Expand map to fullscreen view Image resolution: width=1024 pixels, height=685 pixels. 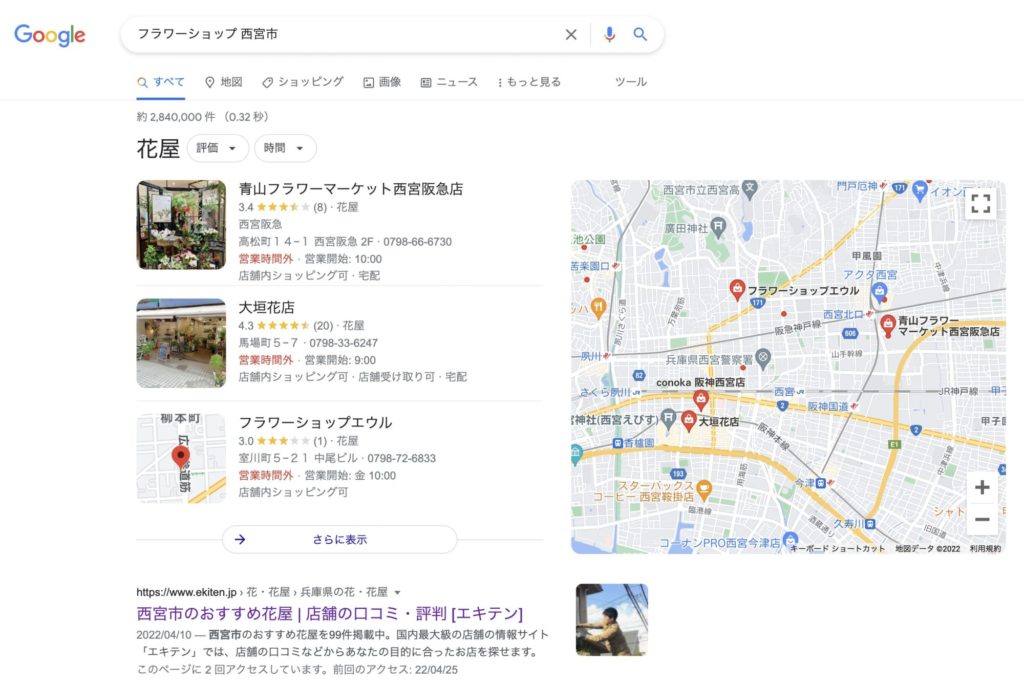(981, 204)
